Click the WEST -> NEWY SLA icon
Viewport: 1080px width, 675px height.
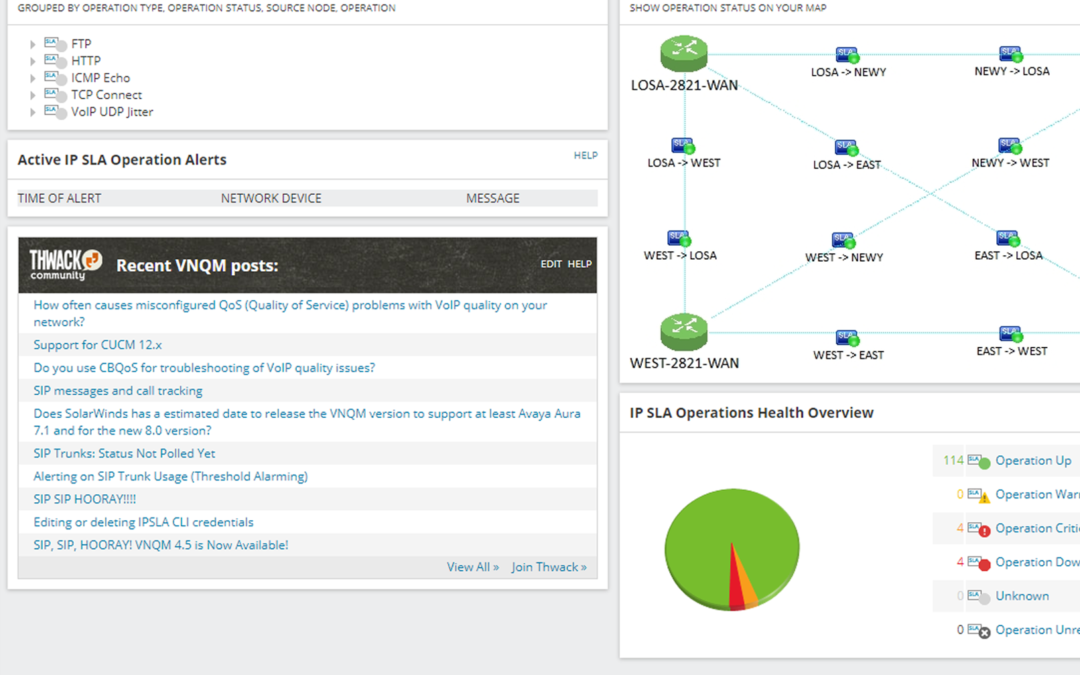tap(844, 241)
